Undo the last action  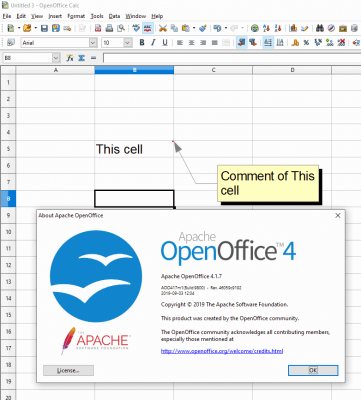tap(217, 28)
